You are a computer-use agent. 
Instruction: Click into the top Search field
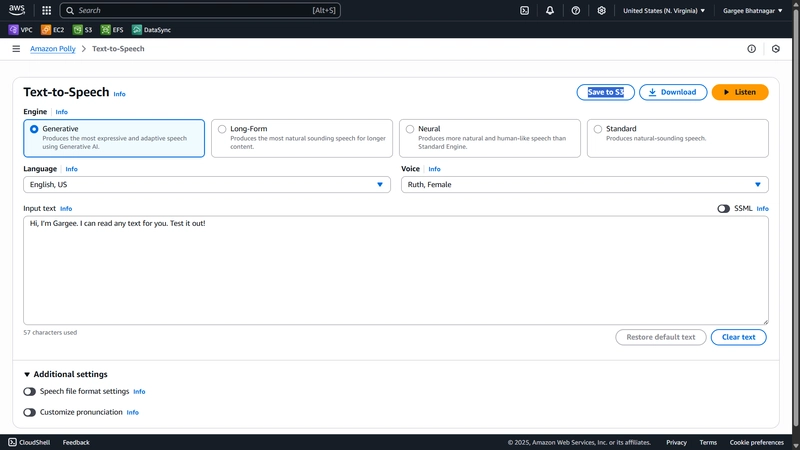point(200,10)
